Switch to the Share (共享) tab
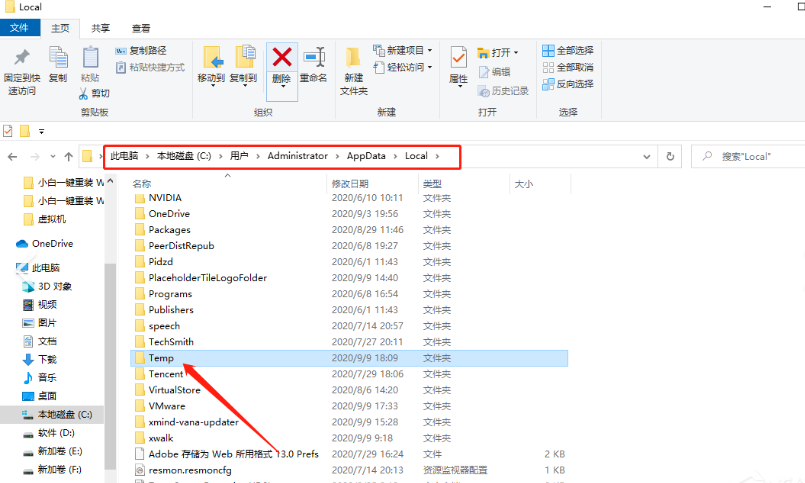Image resolution: width=805 pixels, height=483 pixels. [x=101, y=28]
